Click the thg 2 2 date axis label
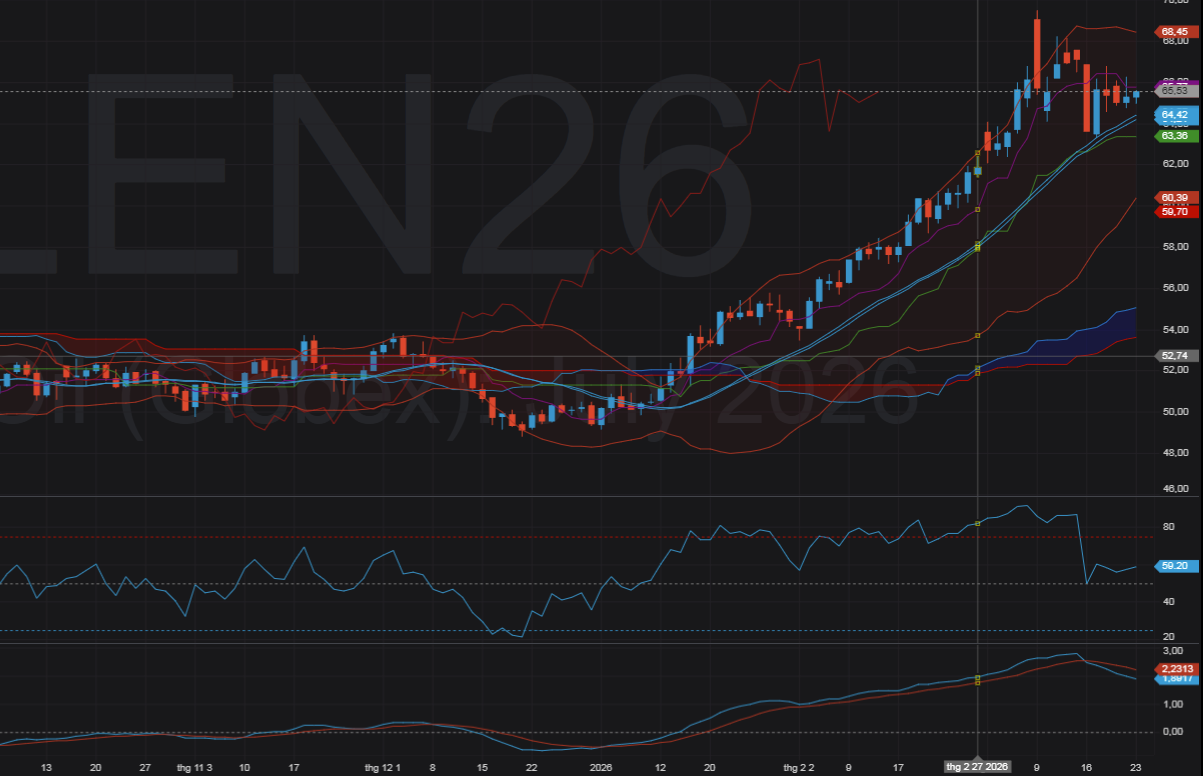The height and width of the screenshot is (776, 1203). click(x=800, y=768)
